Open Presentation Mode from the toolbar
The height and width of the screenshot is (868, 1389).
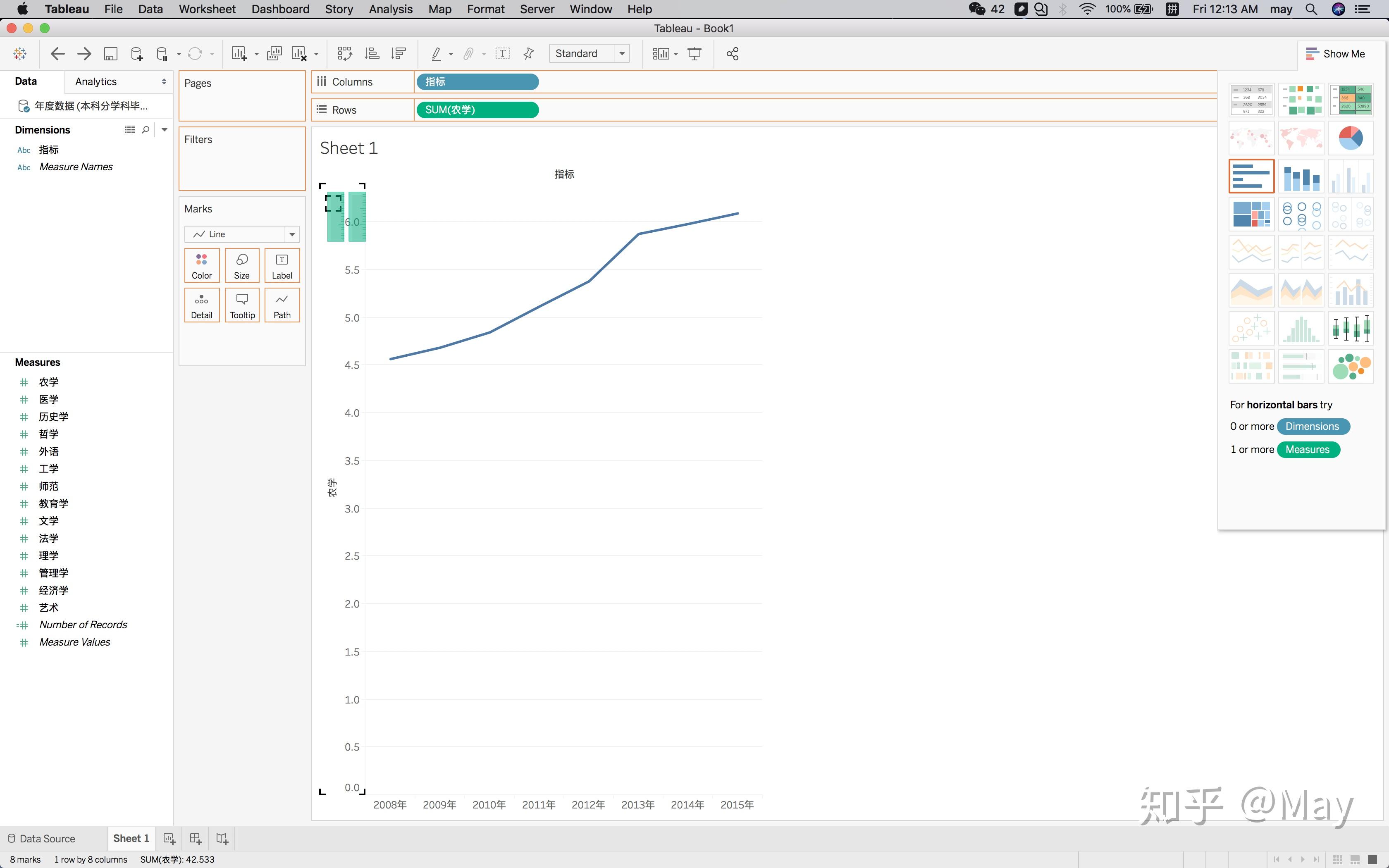(x=694, y=53)
